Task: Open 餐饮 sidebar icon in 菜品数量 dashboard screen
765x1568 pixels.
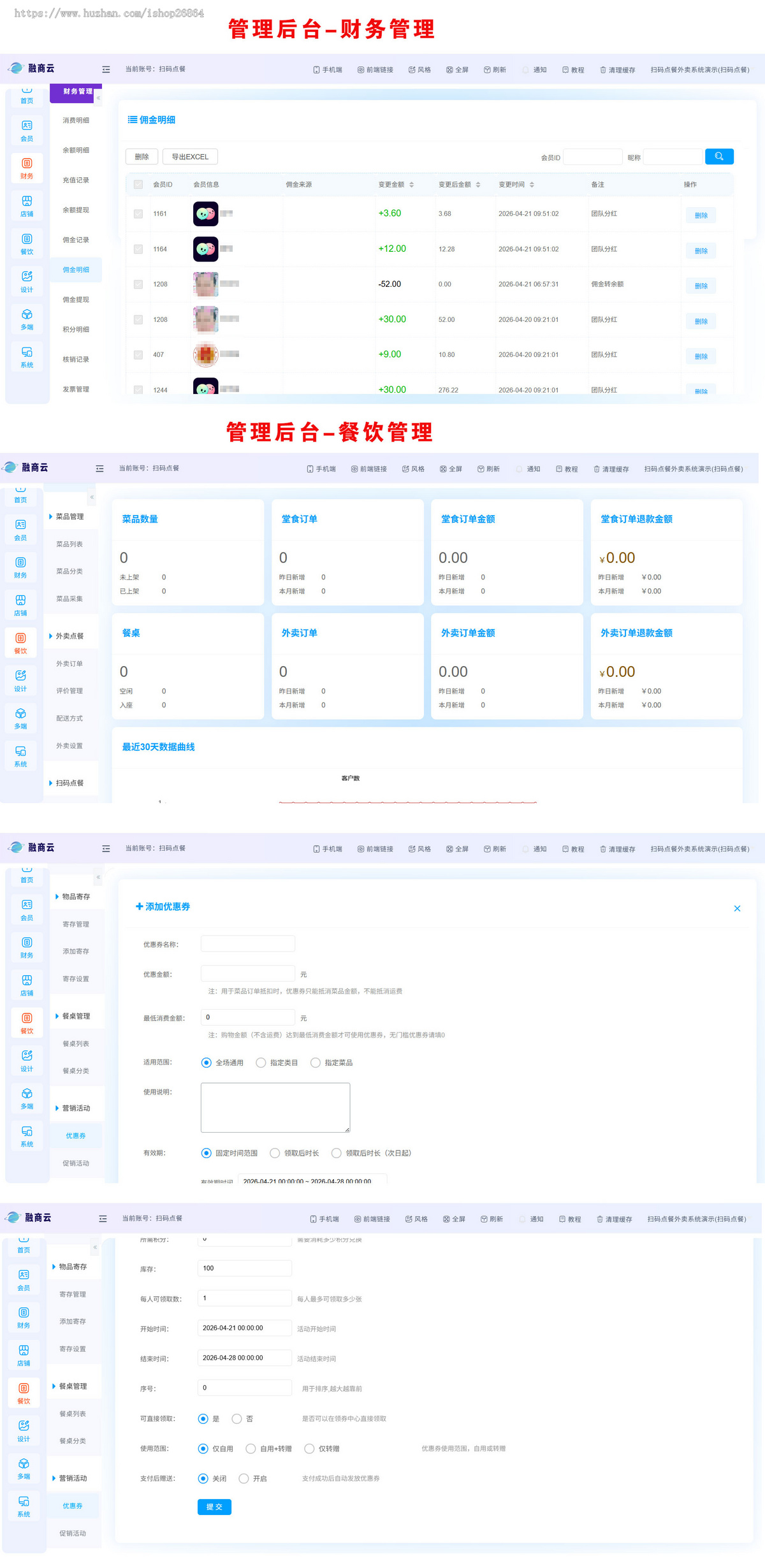Action: (x=20, y=643)
